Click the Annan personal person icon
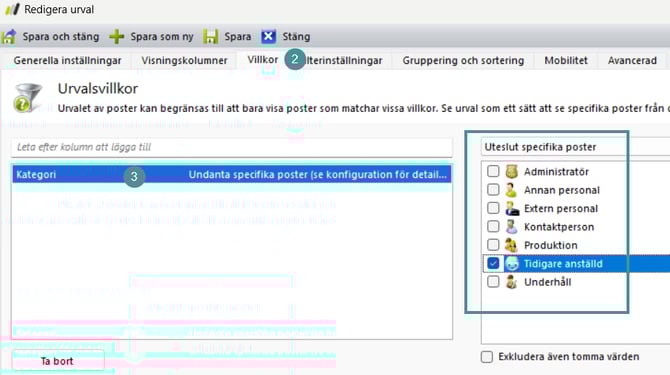Screen dimensions: 670x375 511,190
